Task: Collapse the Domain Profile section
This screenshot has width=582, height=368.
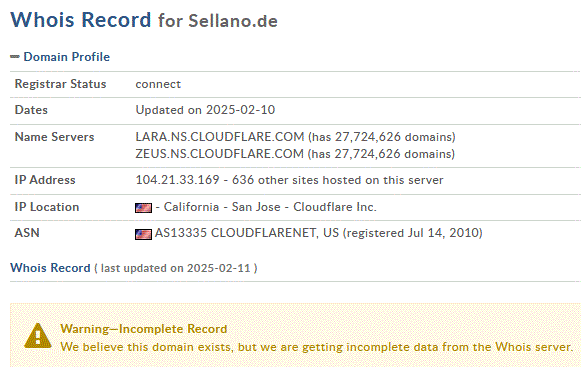Action: click(15, 57)
